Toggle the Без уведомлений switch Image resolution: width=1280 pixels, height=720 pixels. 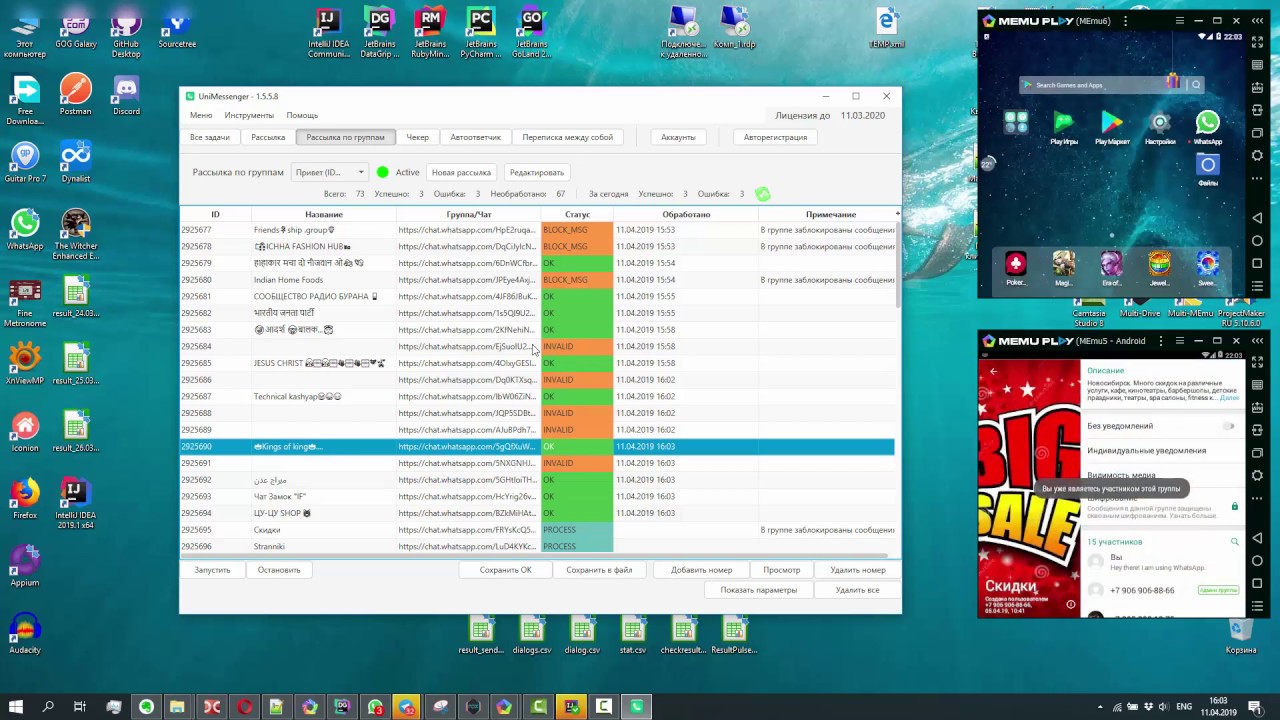click(x=1228, y=426)
